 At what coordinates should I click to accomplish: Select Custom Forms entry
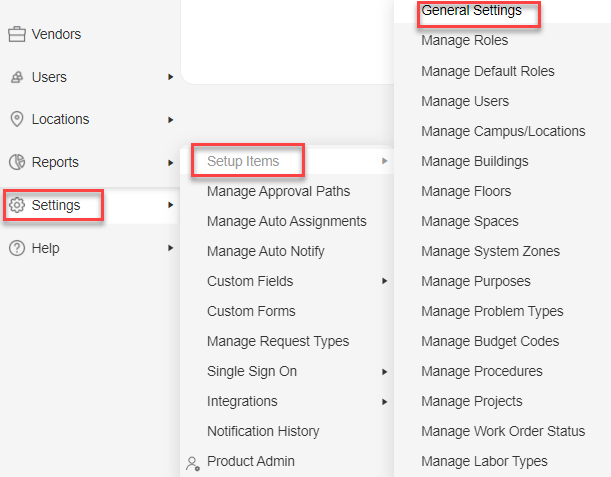coord(251,311)
